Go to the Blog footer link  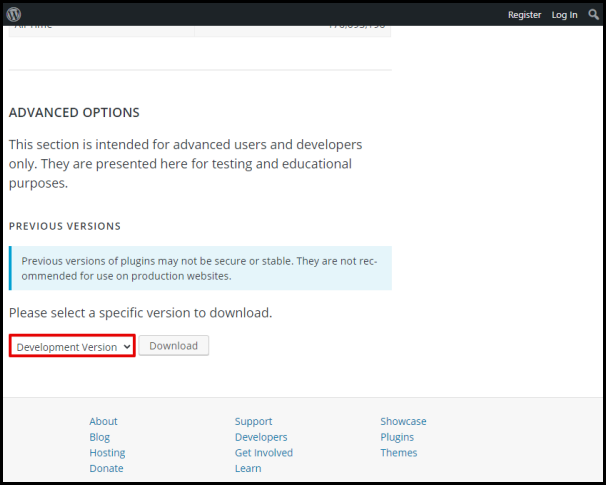click(x=99, y=437)
